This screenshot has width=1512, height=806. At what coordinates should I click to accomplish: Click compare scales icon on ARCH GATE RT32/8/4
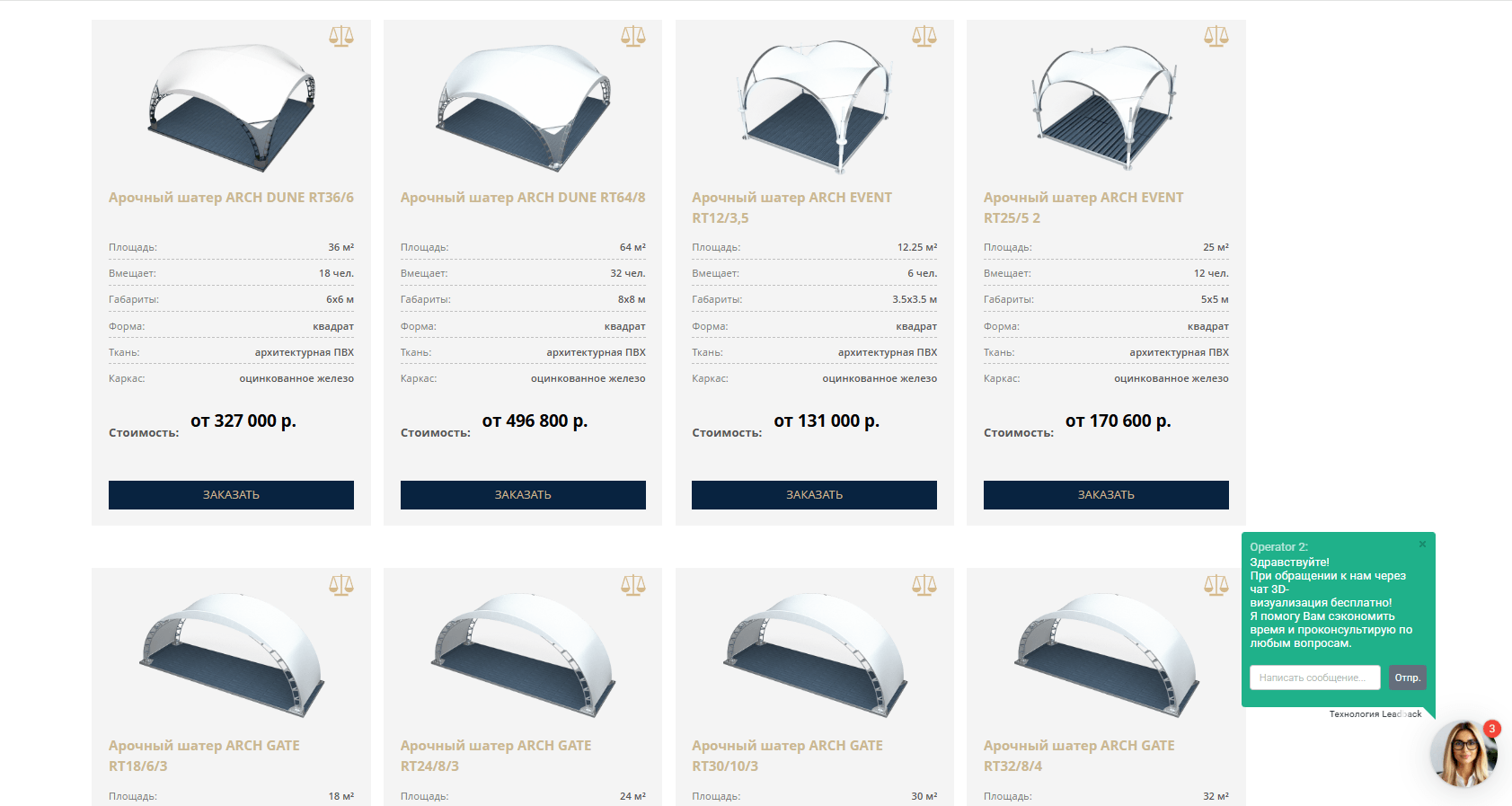1216,585
